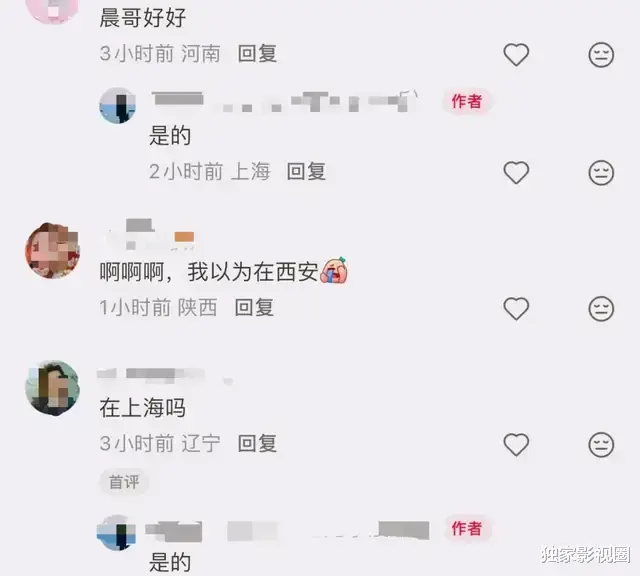Open username of the 西安 commenter

tap(150, 235)
